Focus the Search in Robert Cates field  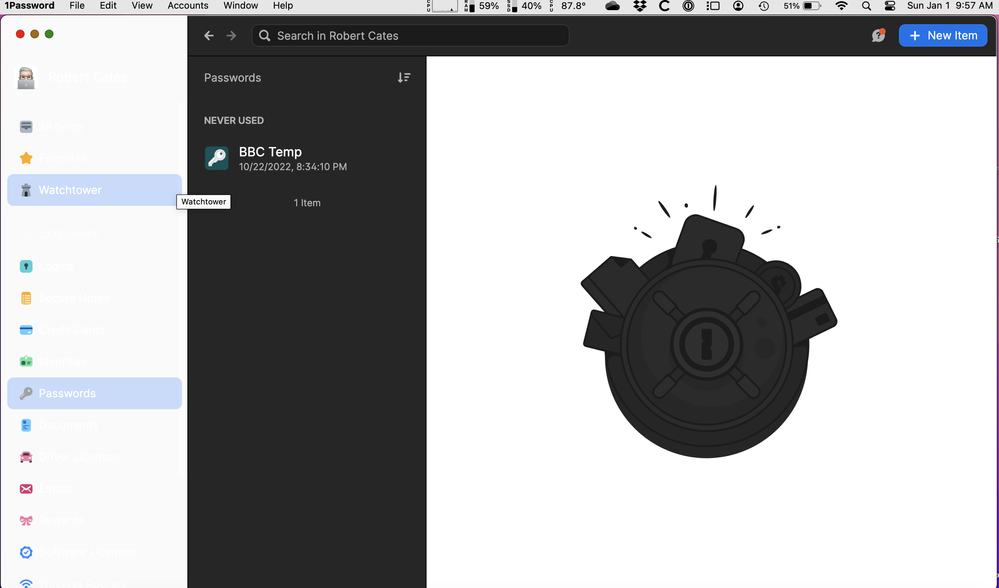(x=410, y=36)
